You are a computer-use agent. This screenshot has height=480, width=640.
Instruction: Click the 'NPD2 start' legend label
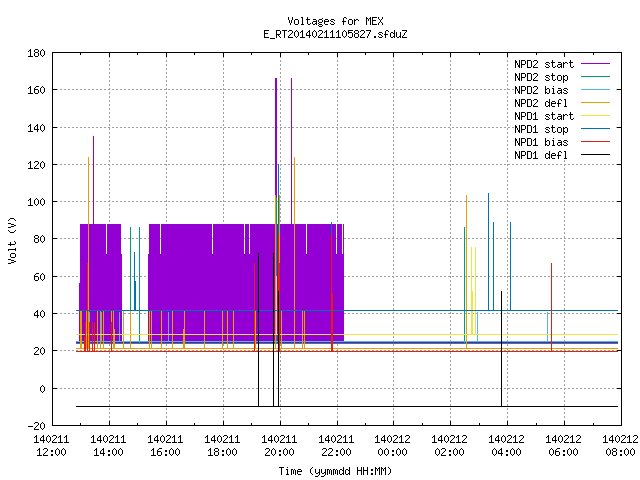tap(544, 64)
